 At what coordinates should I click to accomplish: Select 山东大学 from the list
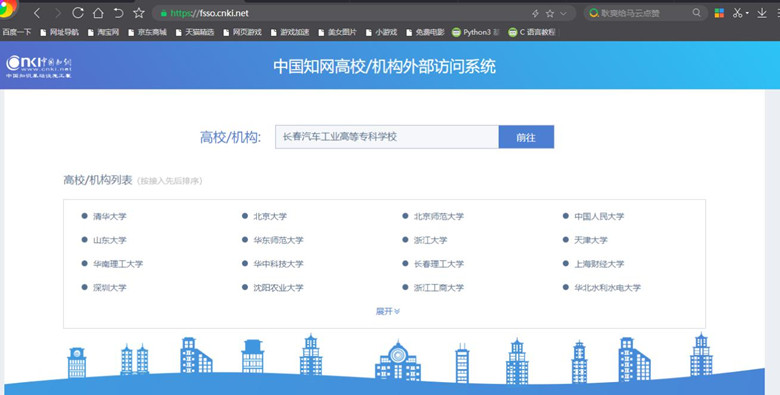(109, 240)
